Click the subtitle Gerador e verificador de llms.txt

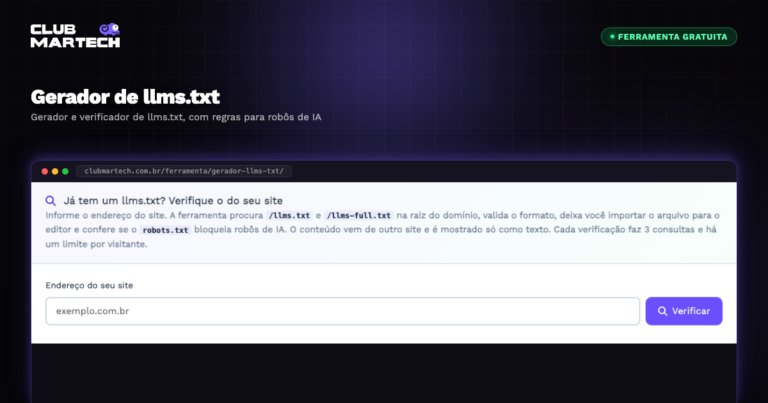(176, 117)
